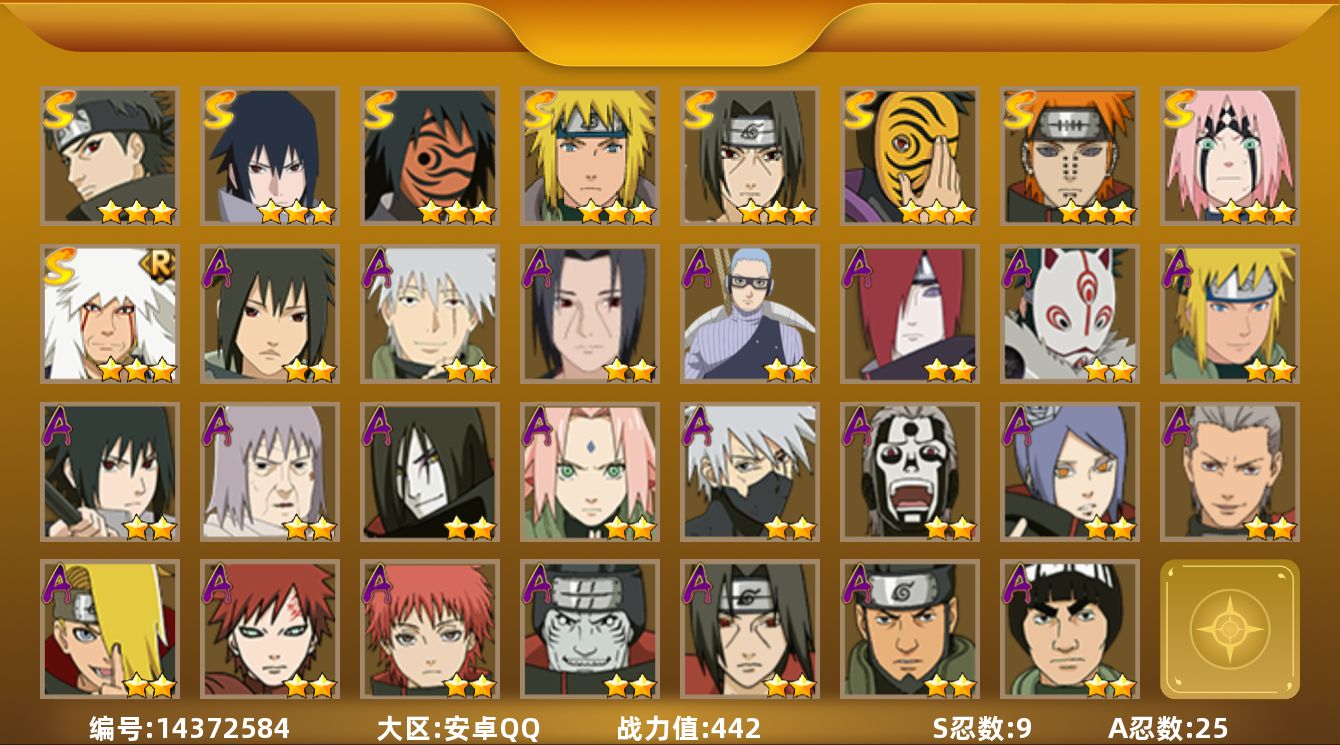Choose the pink-haired S-rank ninja with face markings
Screen dimensions: 1340x745
pyautogui.click(x=1230, y=156)
